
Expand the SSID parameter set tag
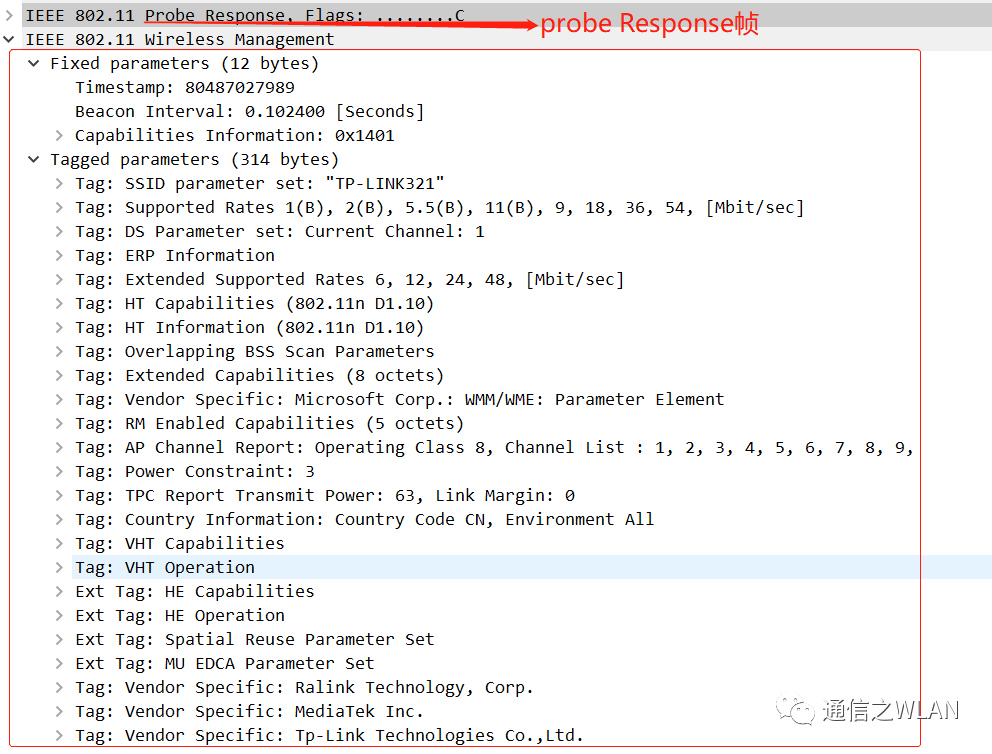coord(60,183)
